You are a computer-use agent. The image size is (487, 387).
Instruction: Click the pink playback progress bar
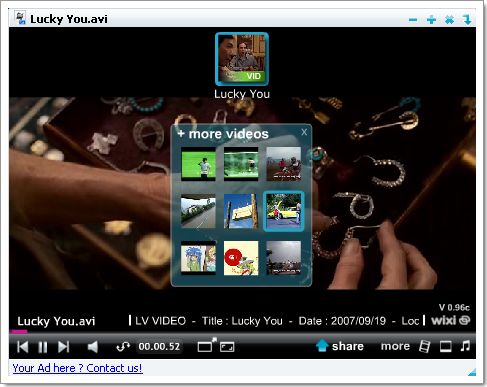click(x=19, y=331)
